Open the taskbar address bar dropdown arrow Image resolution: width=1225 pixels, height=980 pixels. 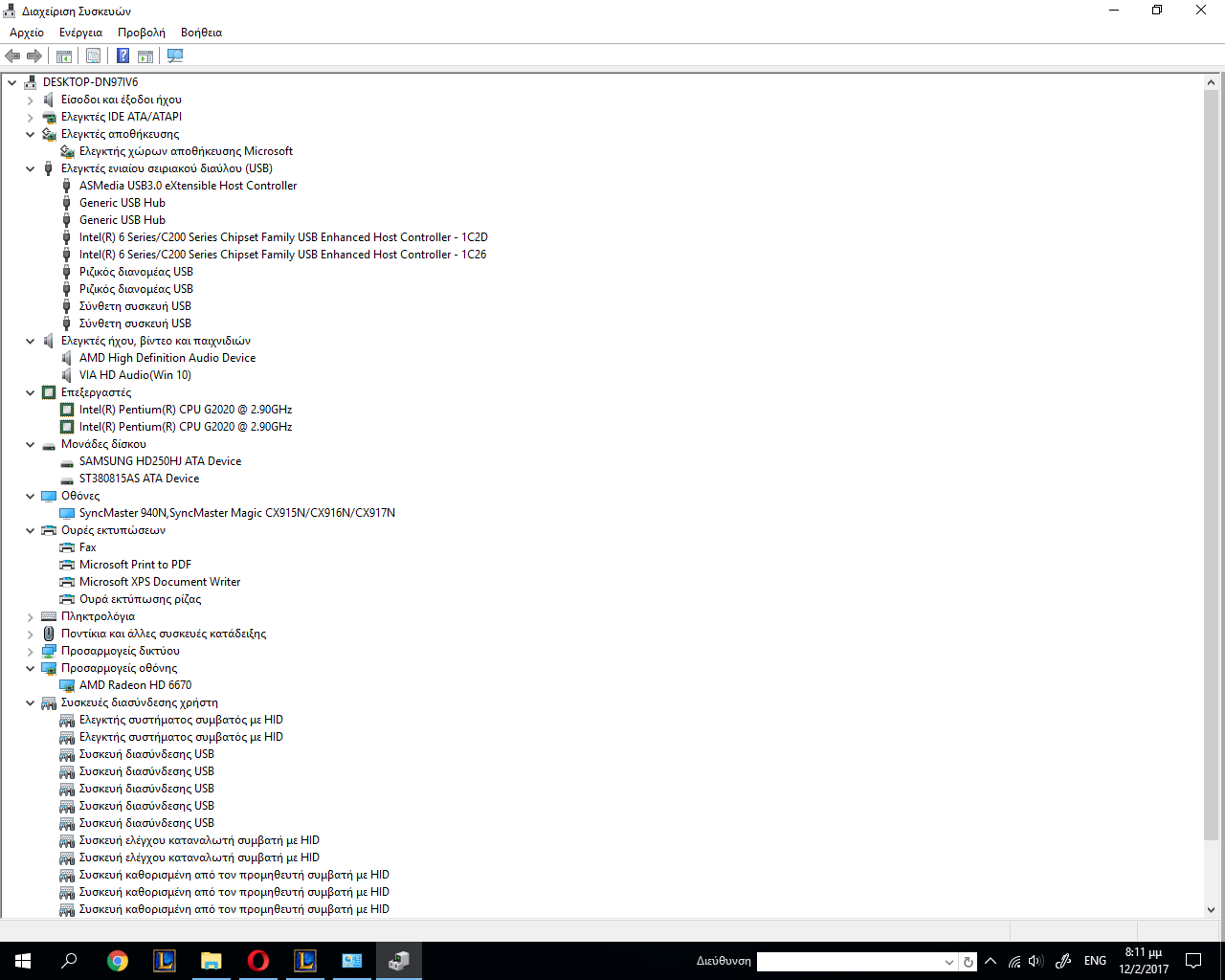click(x=948, y=962)
